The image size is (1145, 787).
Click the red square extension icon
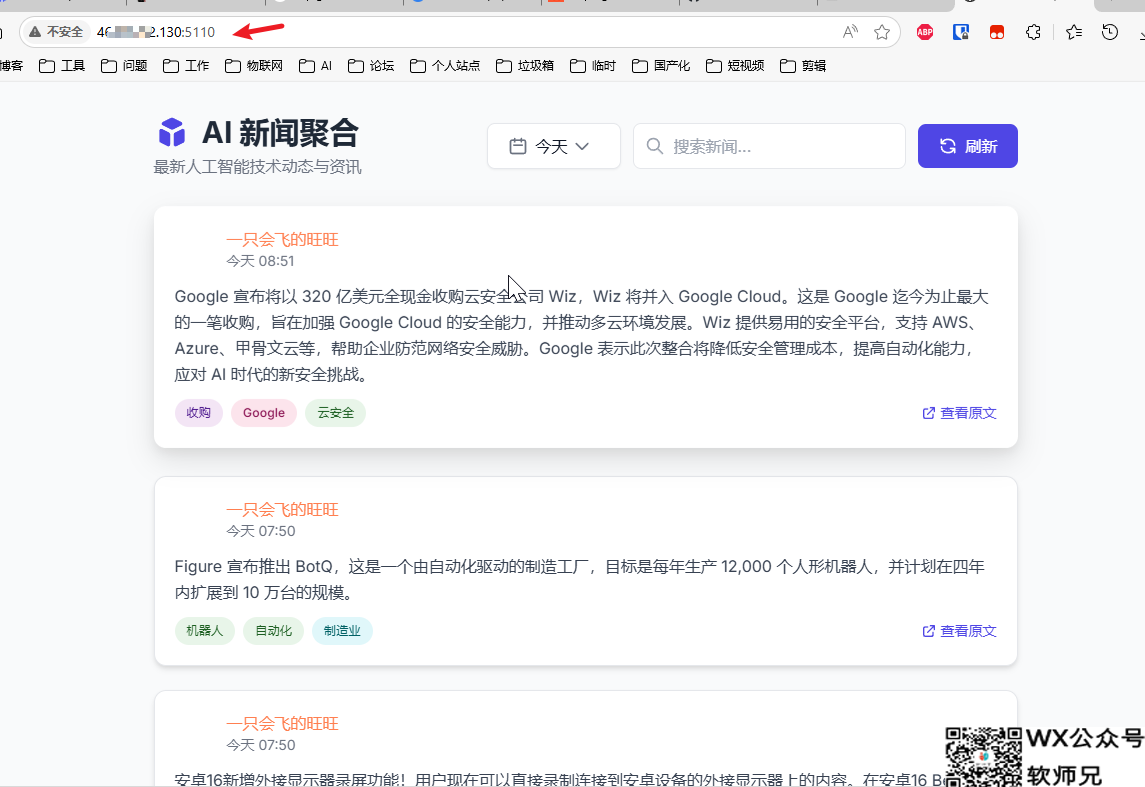pos(997,32)
